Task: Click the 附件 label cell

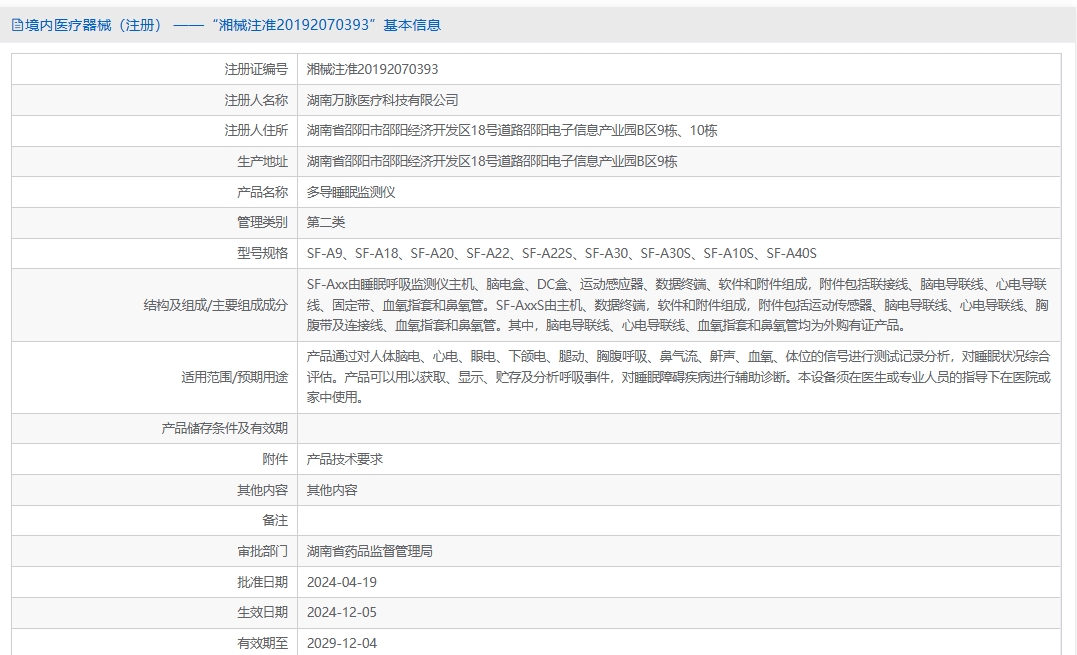Action: coord(155,459)
